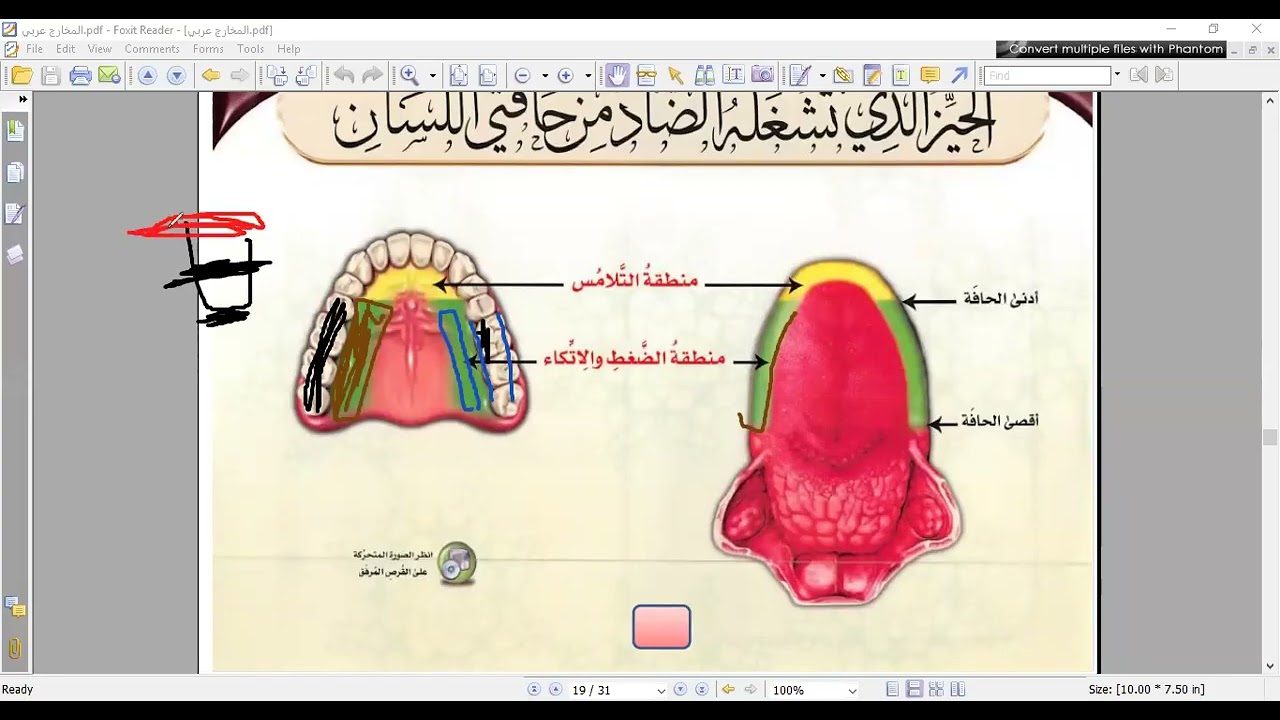
Task: Go to previous page with up arrow
Action: (147, 75)
